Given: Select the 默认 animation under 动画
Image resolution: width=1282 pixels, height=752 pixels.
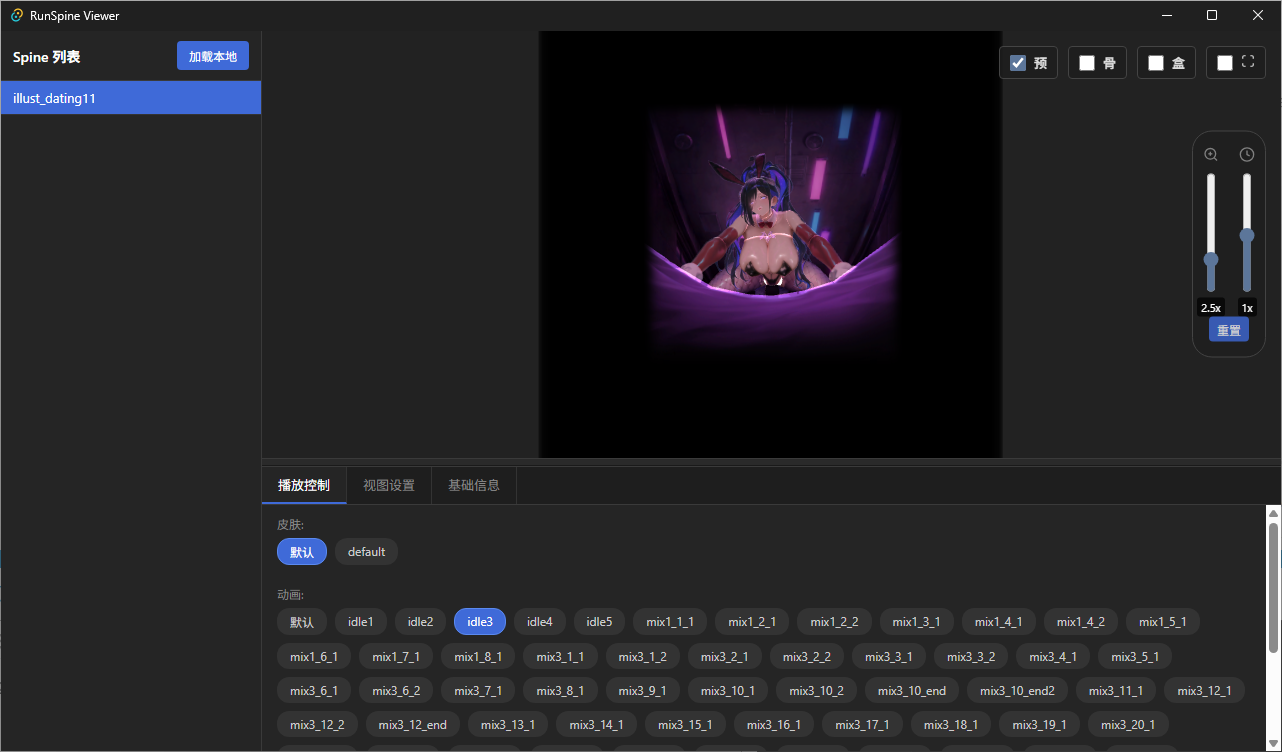Looking at the screenshot, I should [302, 622].
